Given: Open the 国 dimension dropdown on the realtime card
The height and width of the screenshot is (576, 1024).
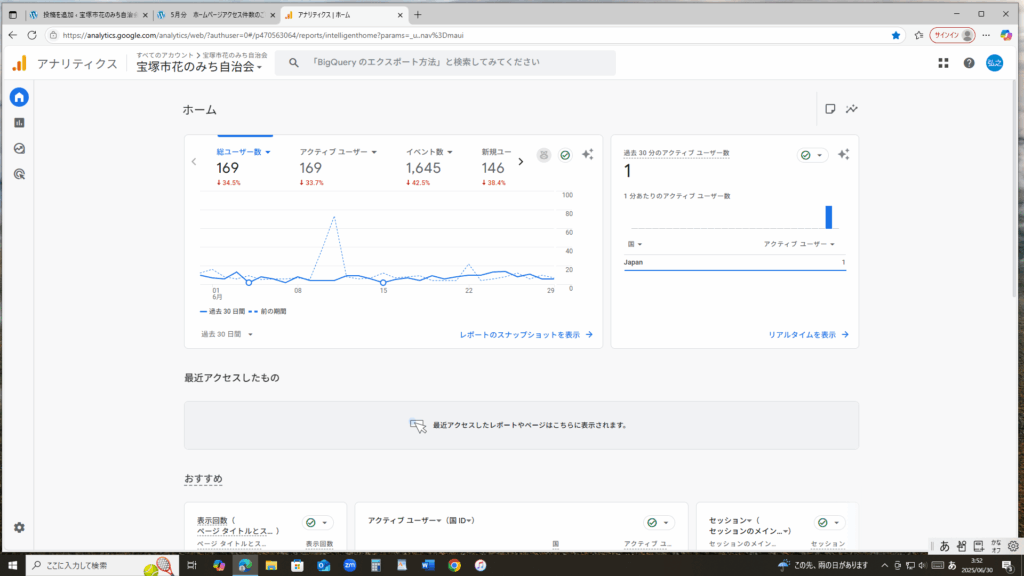Looking at the screenshot, I should [x=634, y=244].
